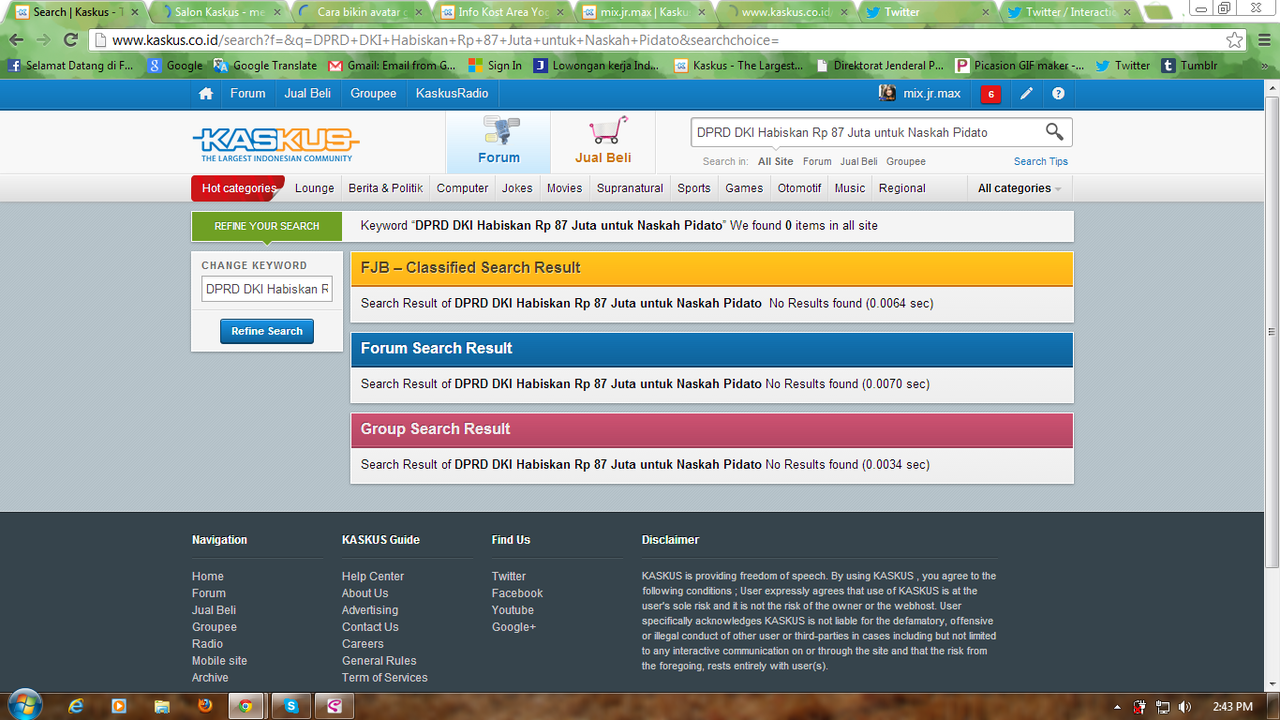Switch to the Cara bikin avatar tab

360,12
